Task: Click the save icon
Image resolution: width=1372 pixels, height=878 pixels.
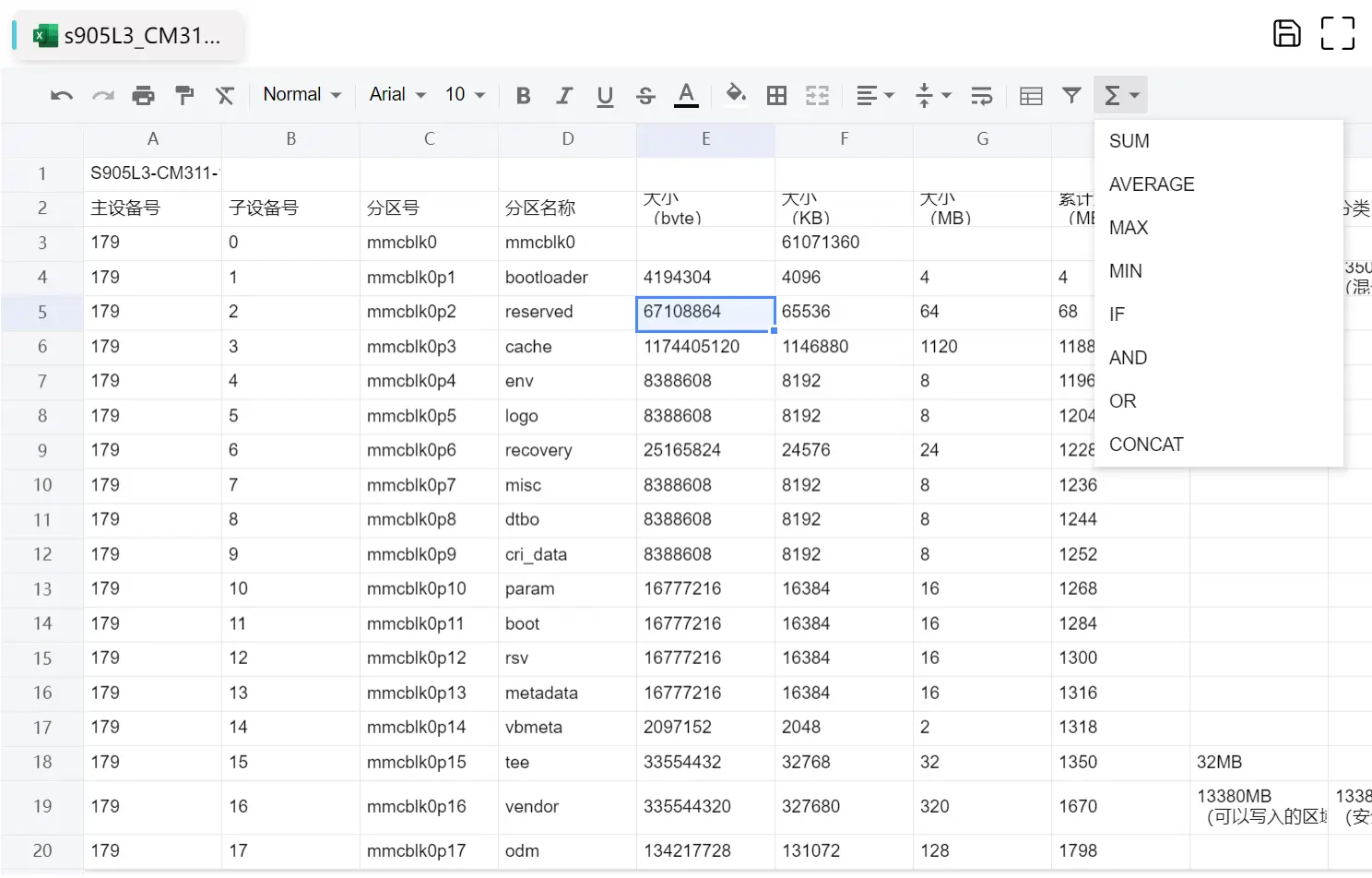Action: 1286,33
